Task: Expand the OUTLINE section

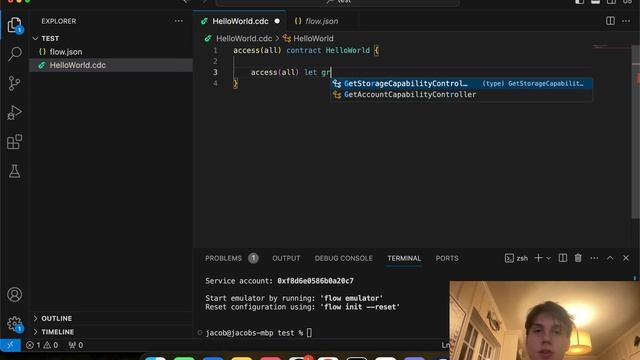Action: pyautogui.click(x=111, y=318)
